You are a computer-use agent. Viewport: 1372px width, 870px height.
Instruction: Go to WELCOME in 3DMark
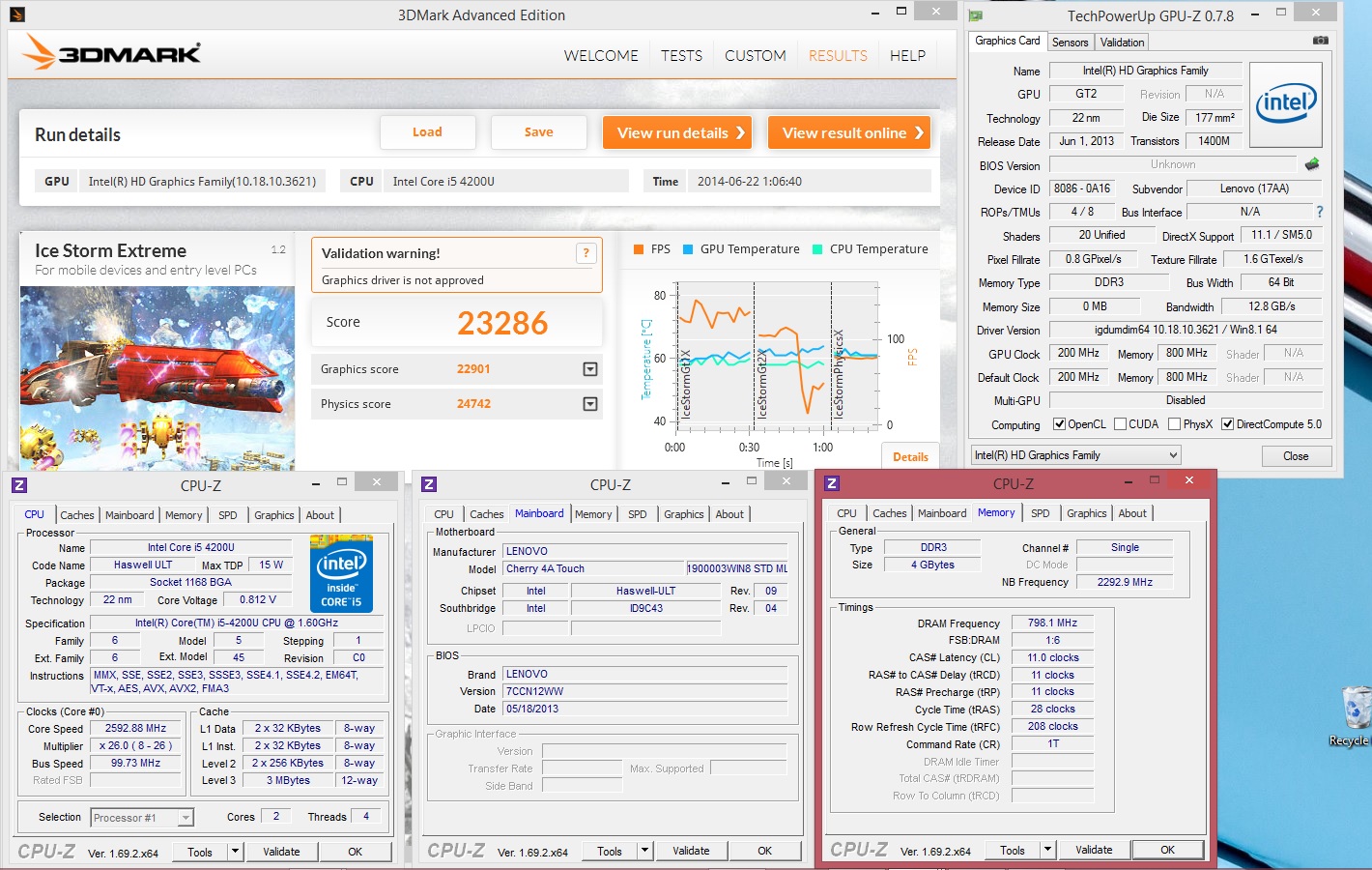[x=601, y=56]
